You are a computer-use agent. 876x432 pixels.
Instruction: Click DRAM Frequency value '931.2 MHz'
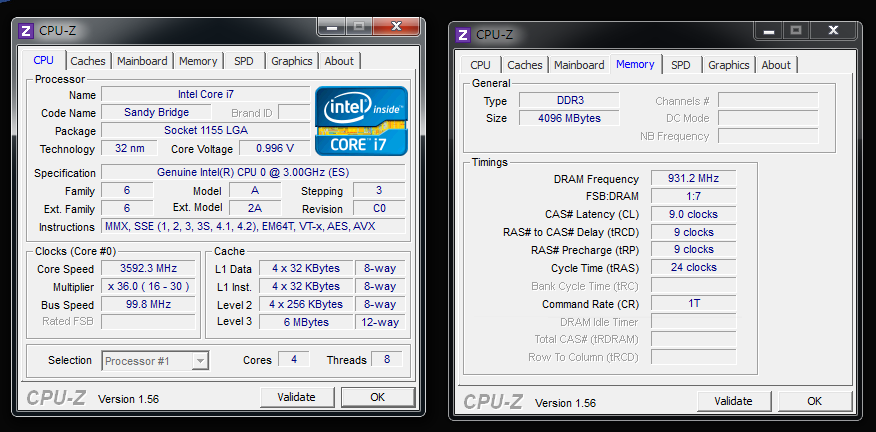[694, 179]
